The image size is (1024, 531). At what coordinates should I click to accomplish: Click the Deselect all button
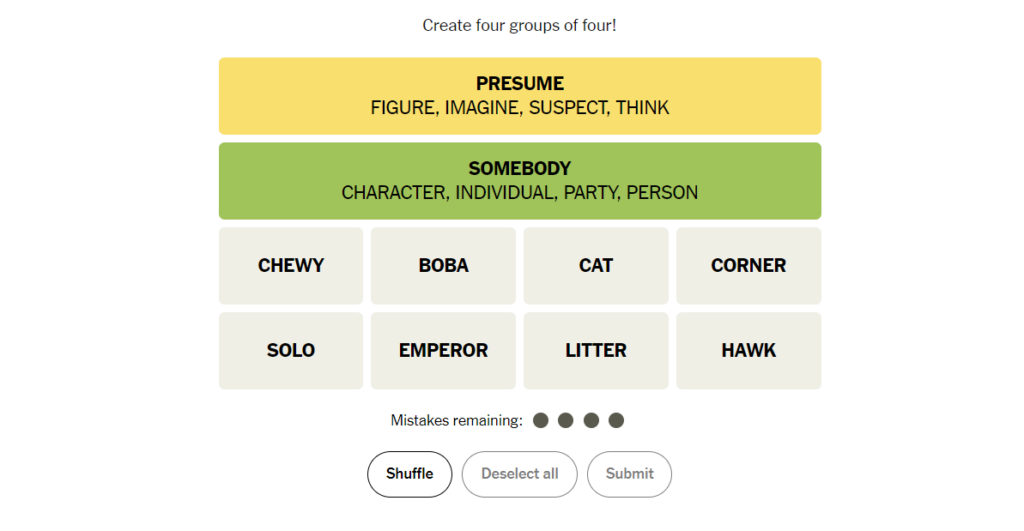click(x=519, y=474)
